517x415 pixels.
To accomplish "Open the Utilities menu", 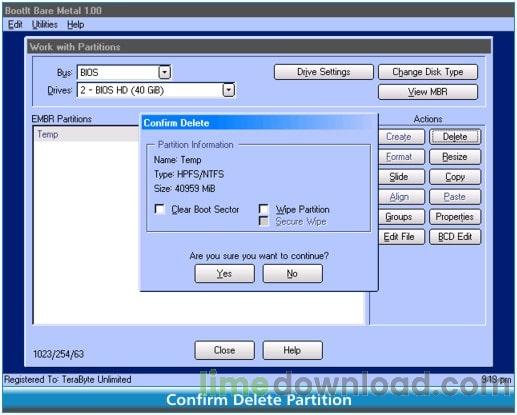I will [45, 25].
